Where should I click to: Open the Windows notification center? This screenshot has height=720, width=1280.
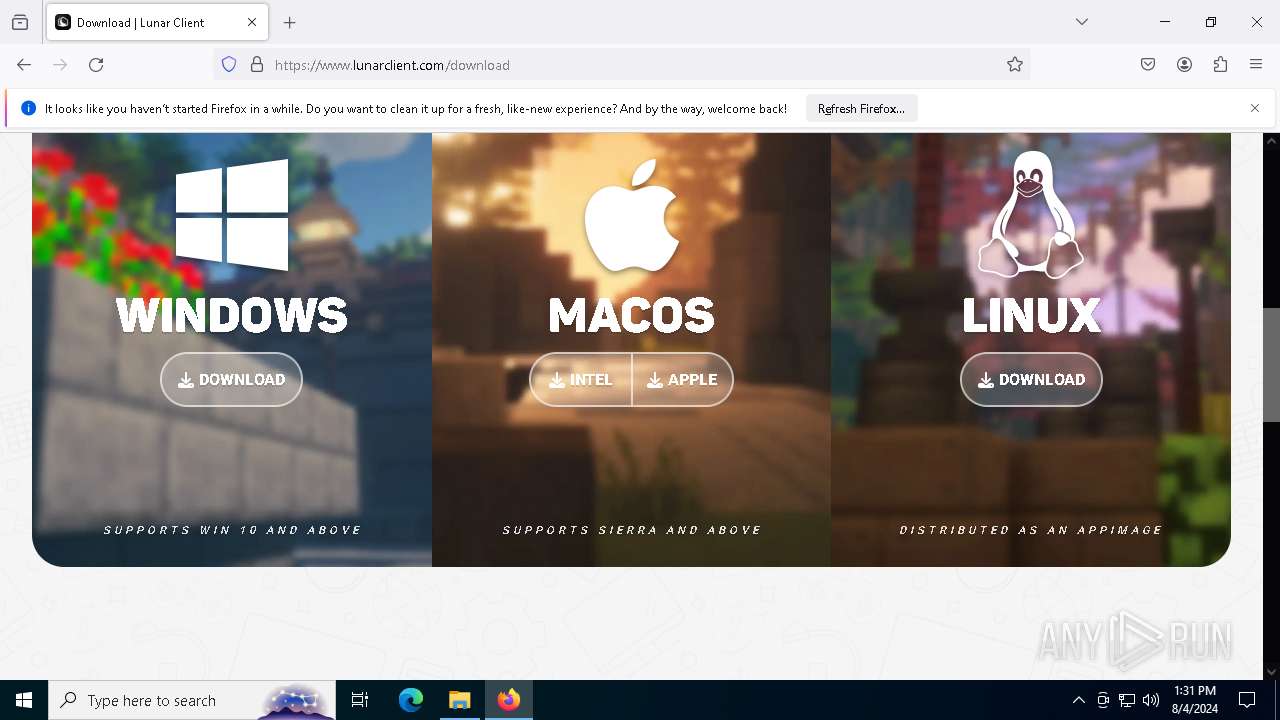(x=1247, y=700)
